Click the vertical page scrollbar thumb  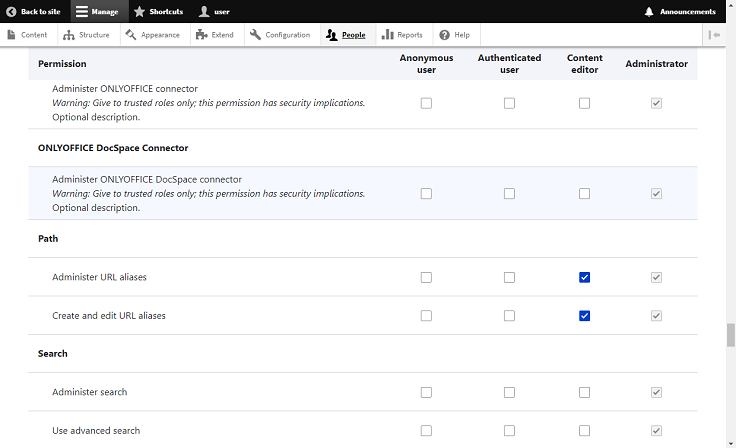coord(731,335)
